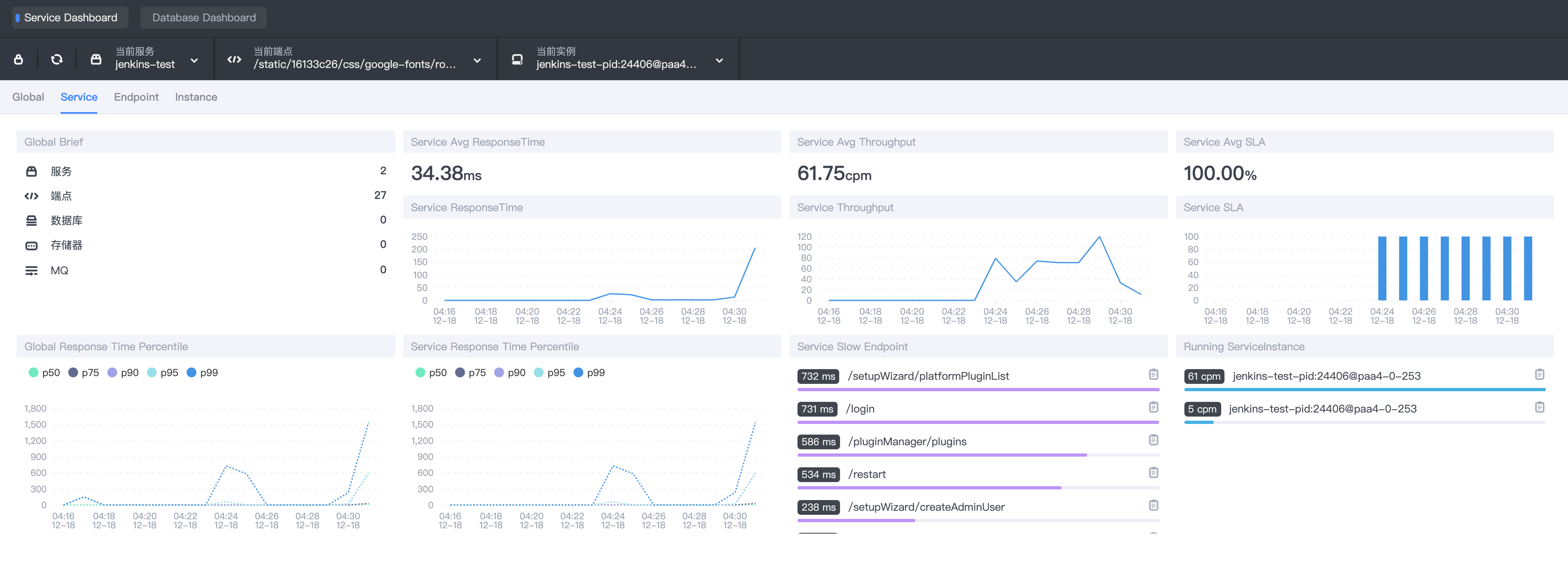Click the instance icon beside 当前实例
Viewport: 1568px width, 568px height.
517,59
